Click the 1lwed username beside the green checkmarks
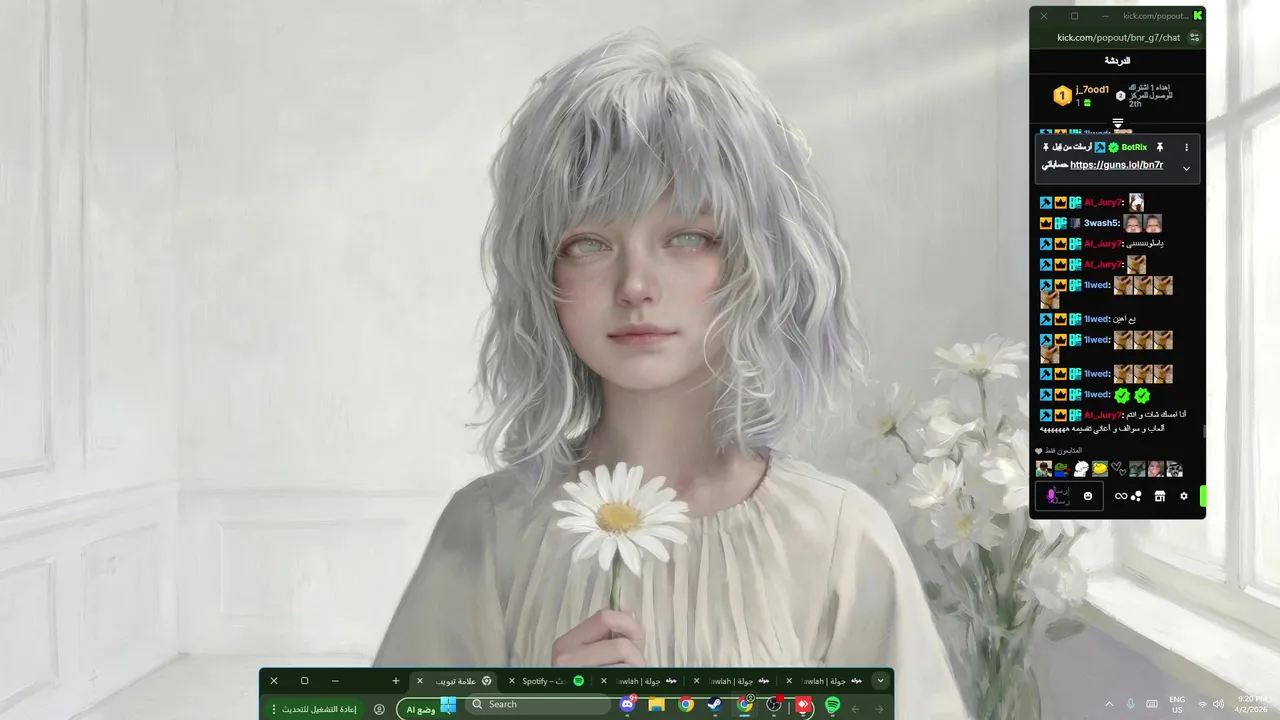Image resolution: width=1280 pixels, height=720 pixels. point(1096,395)
